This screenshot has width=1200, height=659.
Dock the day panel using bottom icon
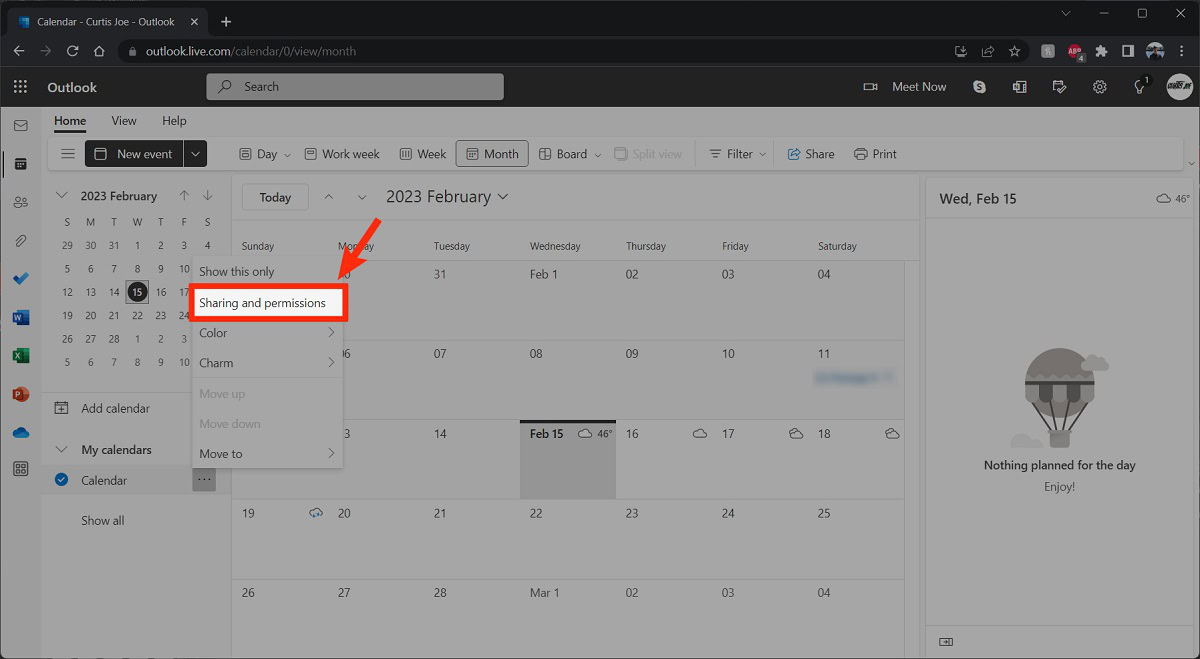[x=946, y=641]
